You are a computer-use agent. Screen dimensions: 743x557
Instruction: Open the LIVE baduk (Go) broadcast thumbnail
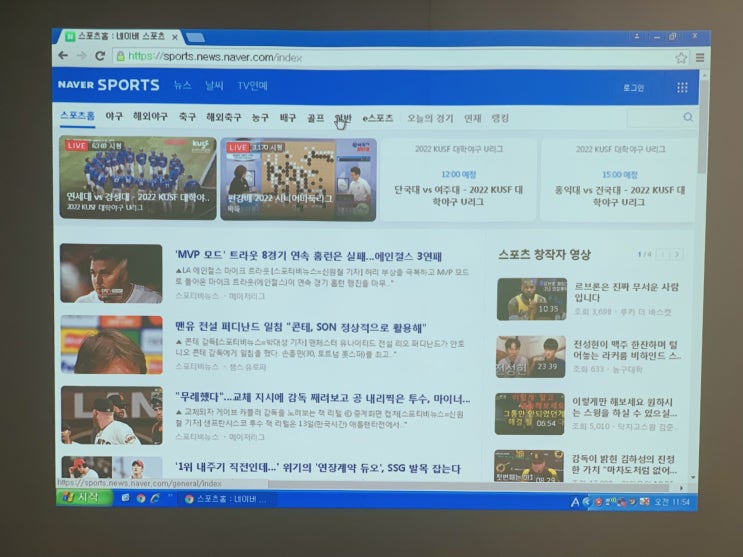click(298, 180)
